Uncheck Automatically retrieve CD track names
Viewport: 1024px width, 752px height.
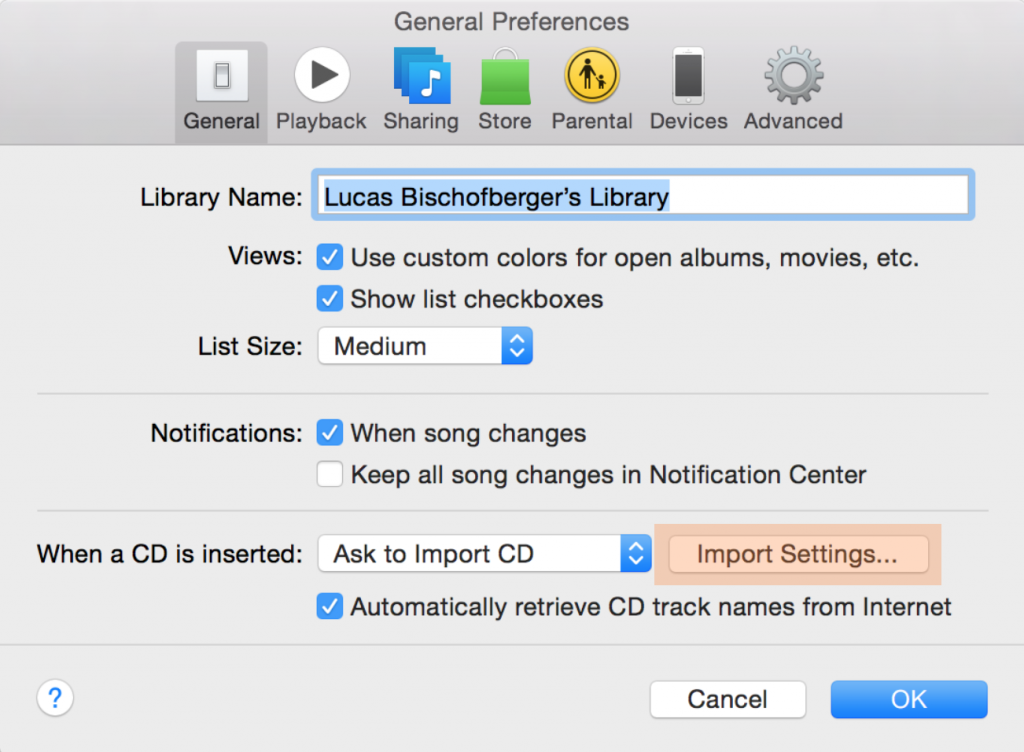pos(330,607)
